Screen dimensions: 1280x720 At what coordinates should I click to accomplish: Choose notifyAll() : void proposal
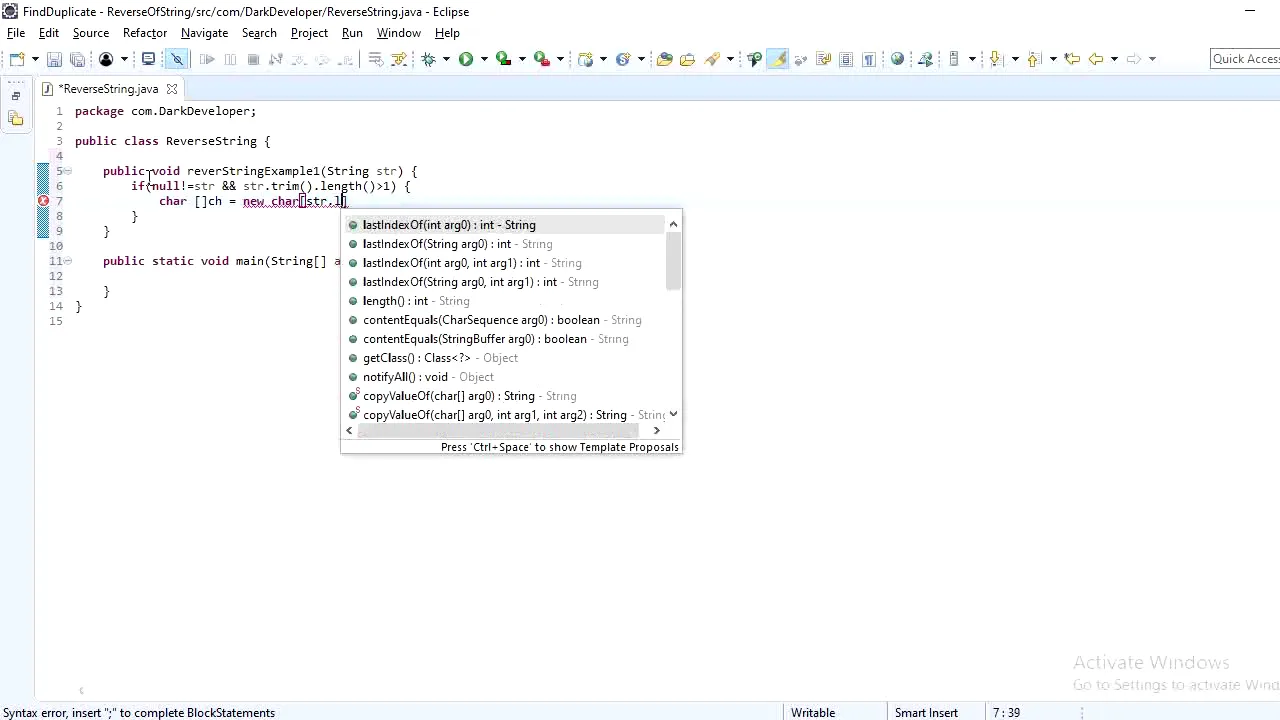click(x=505, y=377)
